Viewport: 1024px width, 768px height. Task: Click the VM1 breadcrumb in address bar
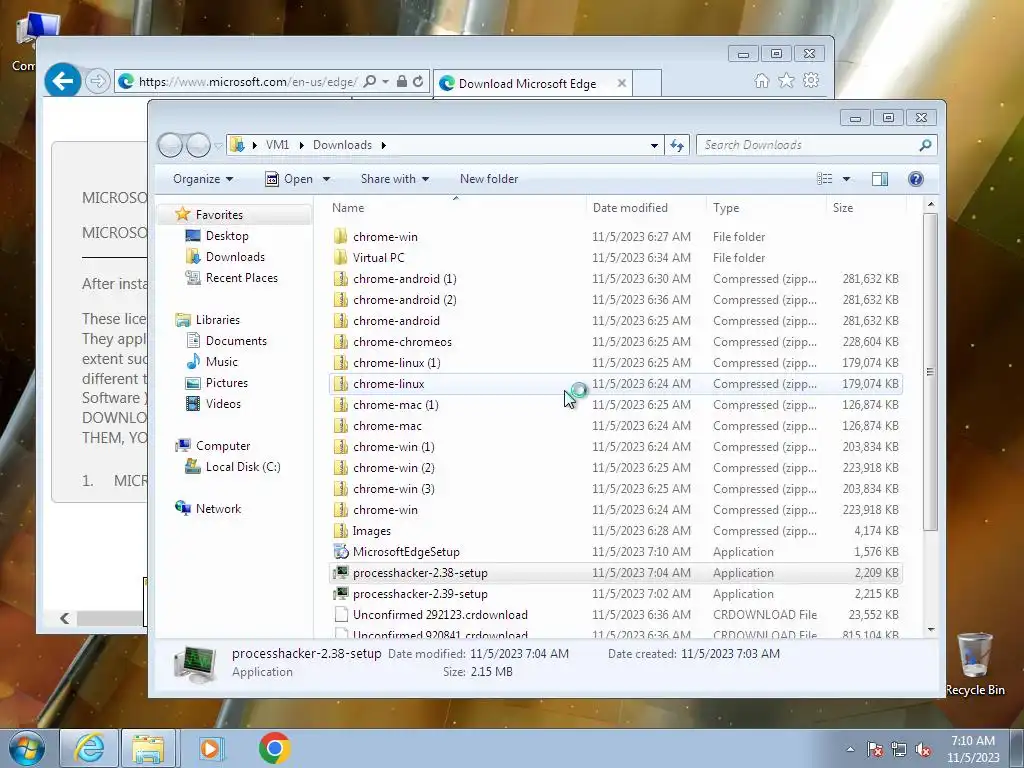(x=277, y=145)
